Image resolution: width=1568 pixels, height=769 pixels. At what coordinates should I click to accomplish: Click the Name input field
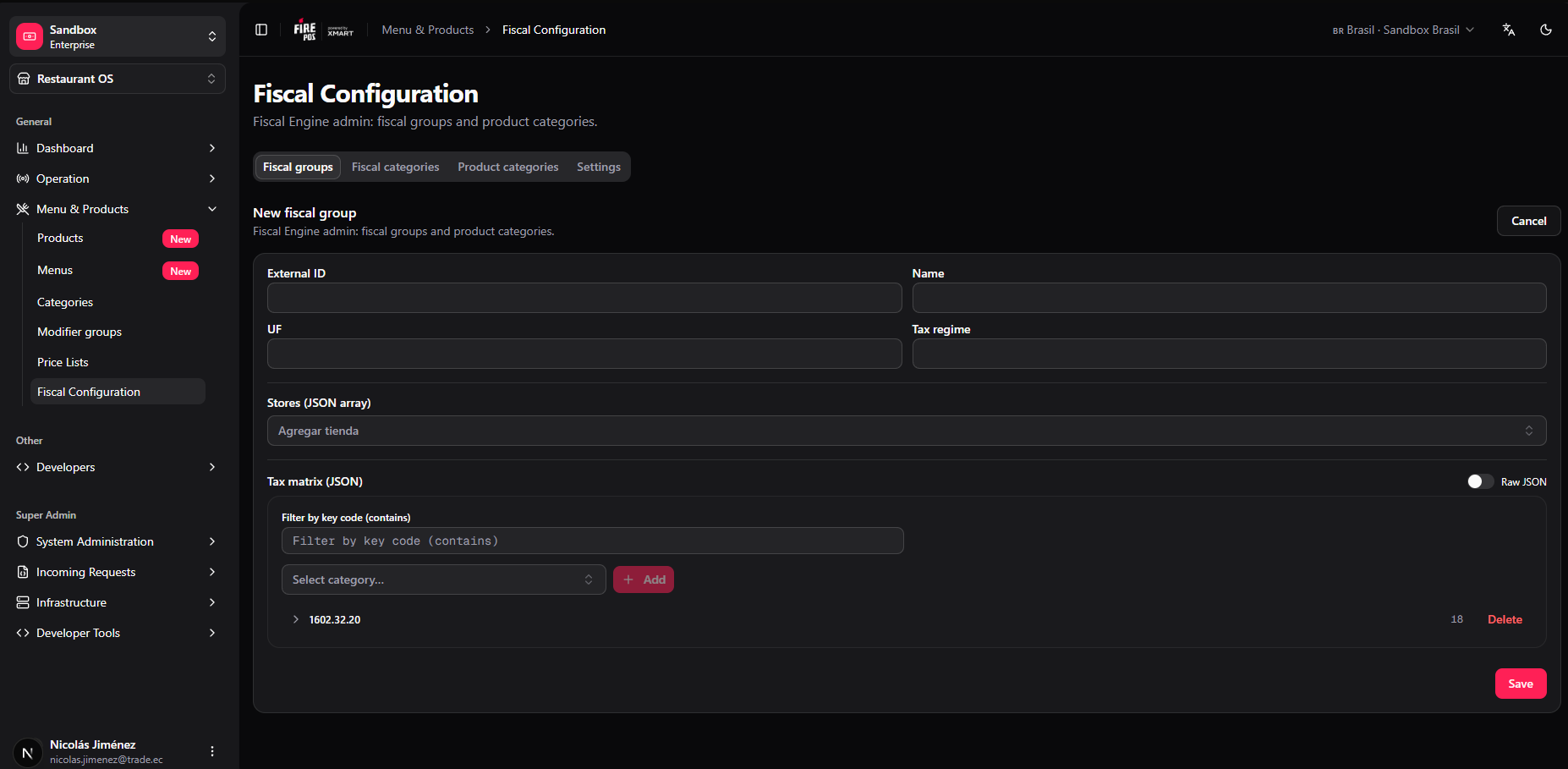(1229, 298)
